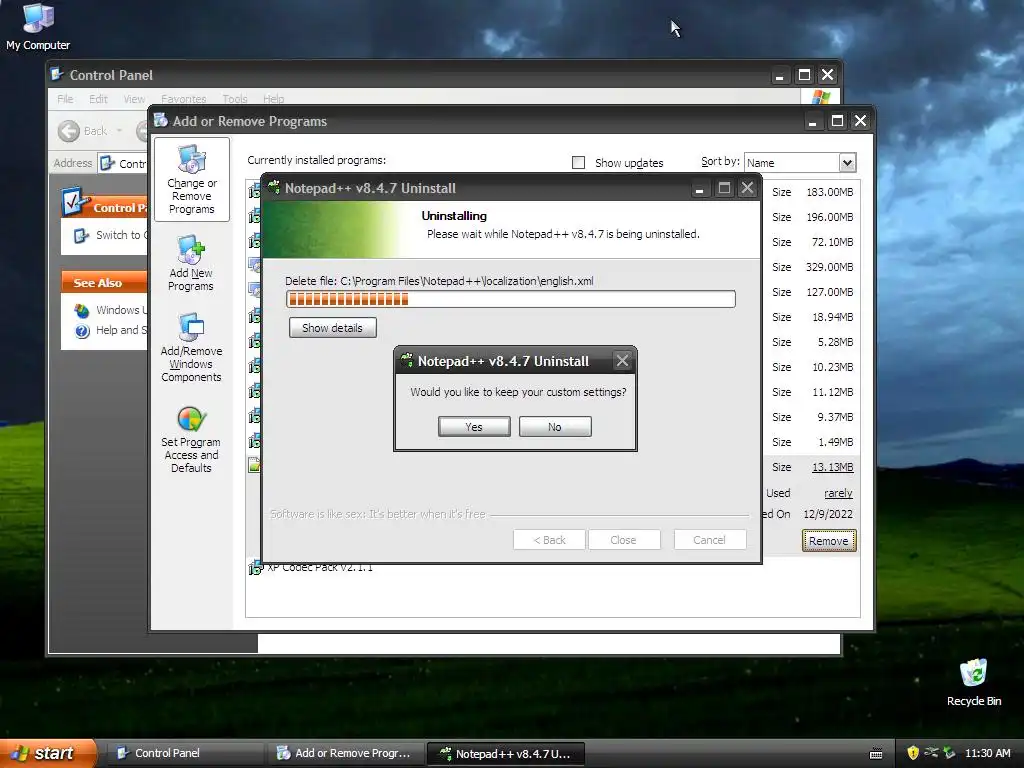
Task: Switch to Add or Remove Programs taskbar button
Action: tap(345, 753)
